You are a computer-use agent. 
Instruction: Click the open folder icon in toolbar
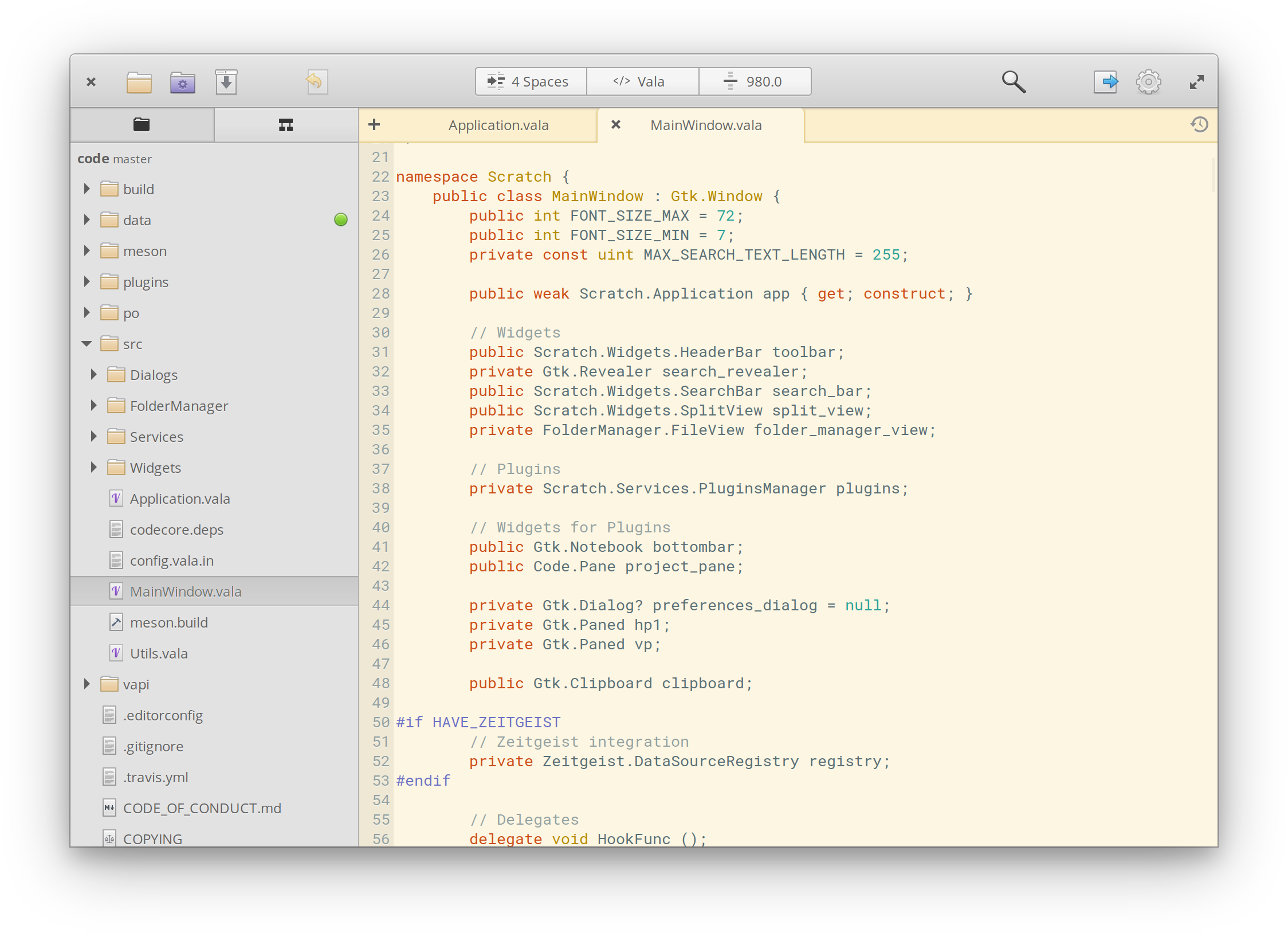pos(140,82)
